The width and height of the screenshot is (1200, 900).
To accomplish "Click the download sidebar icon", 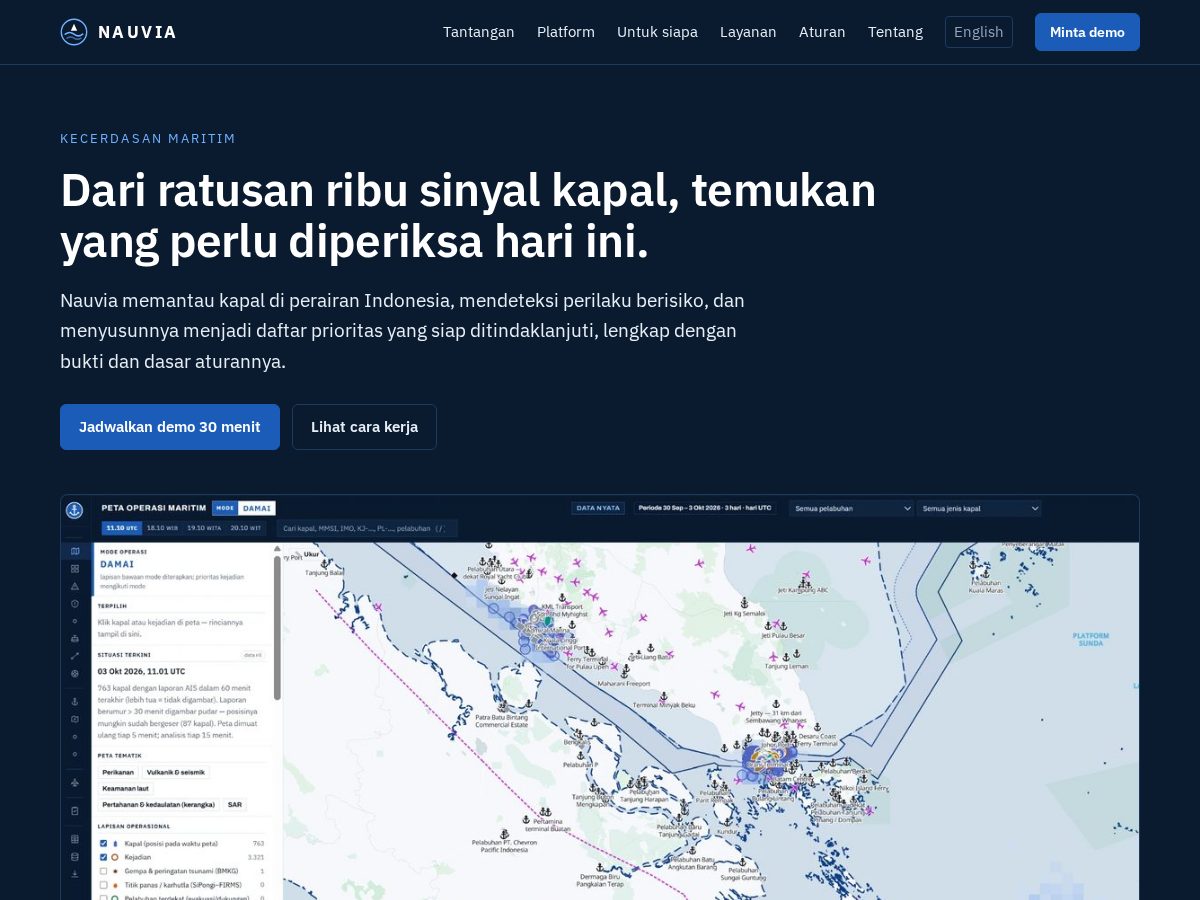I will (x=75, y=874).
